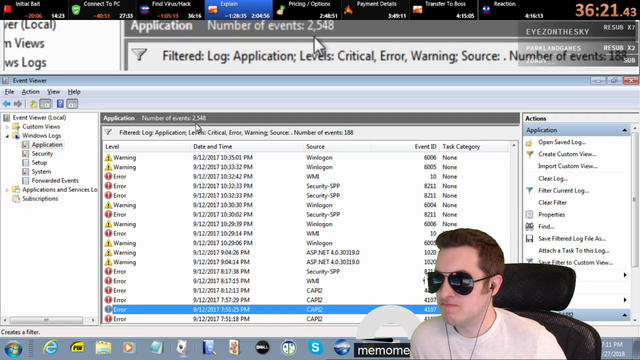Viewport: 640px width, 360px height.
Task: Collapse the Application section in Actions pane
Action: pos(624,130)
